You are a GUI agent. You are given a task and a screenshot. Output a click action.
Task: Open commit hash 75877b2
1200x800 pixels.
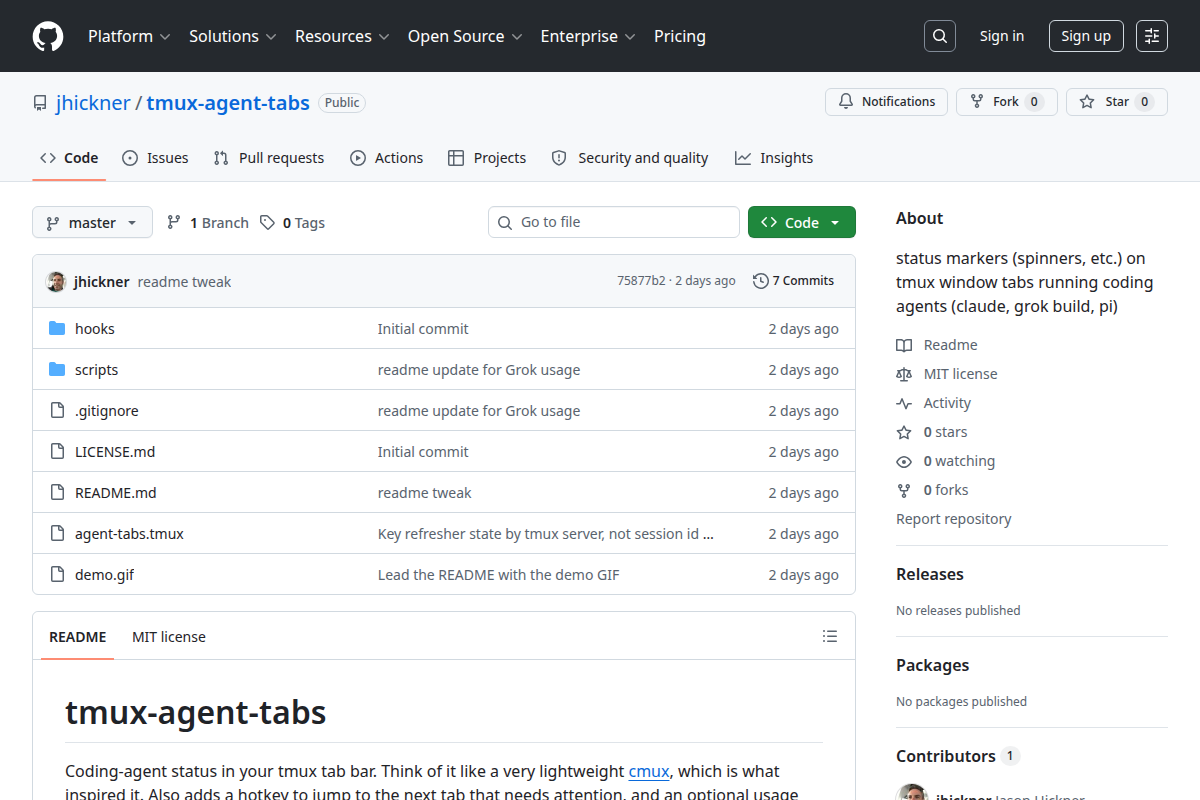[641, 281]
